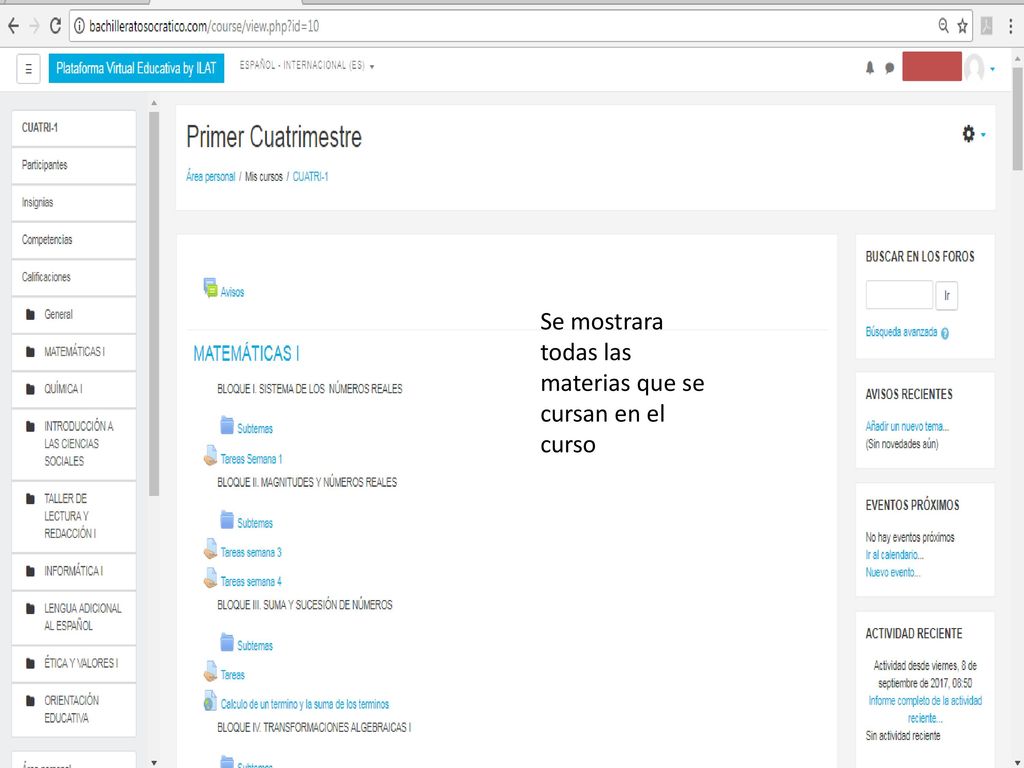Click the folder icon beside INFORMÁTICA I
Screen dimensions: 1024x768
click(x=30, y=571)
